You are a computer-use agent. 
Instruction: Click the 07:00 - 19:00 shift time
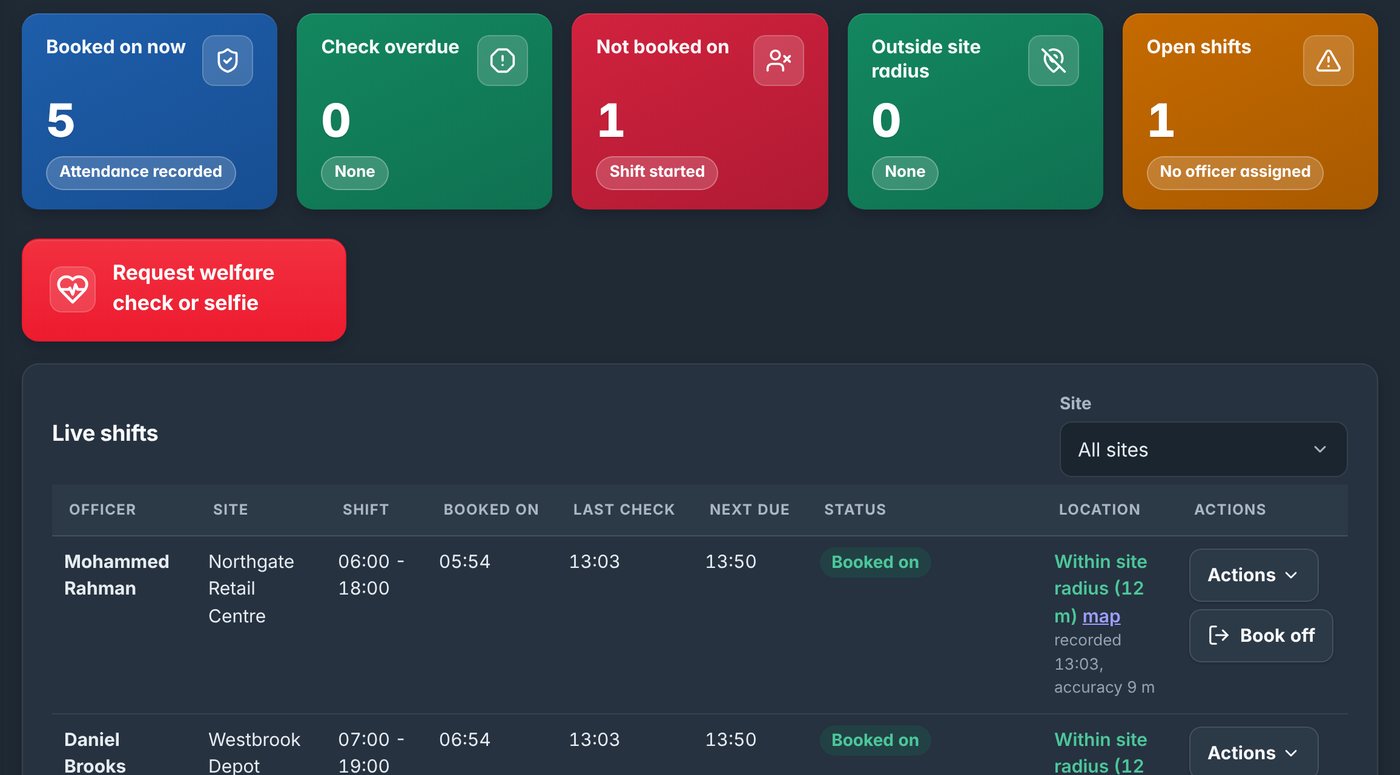(x=371, y=753)
